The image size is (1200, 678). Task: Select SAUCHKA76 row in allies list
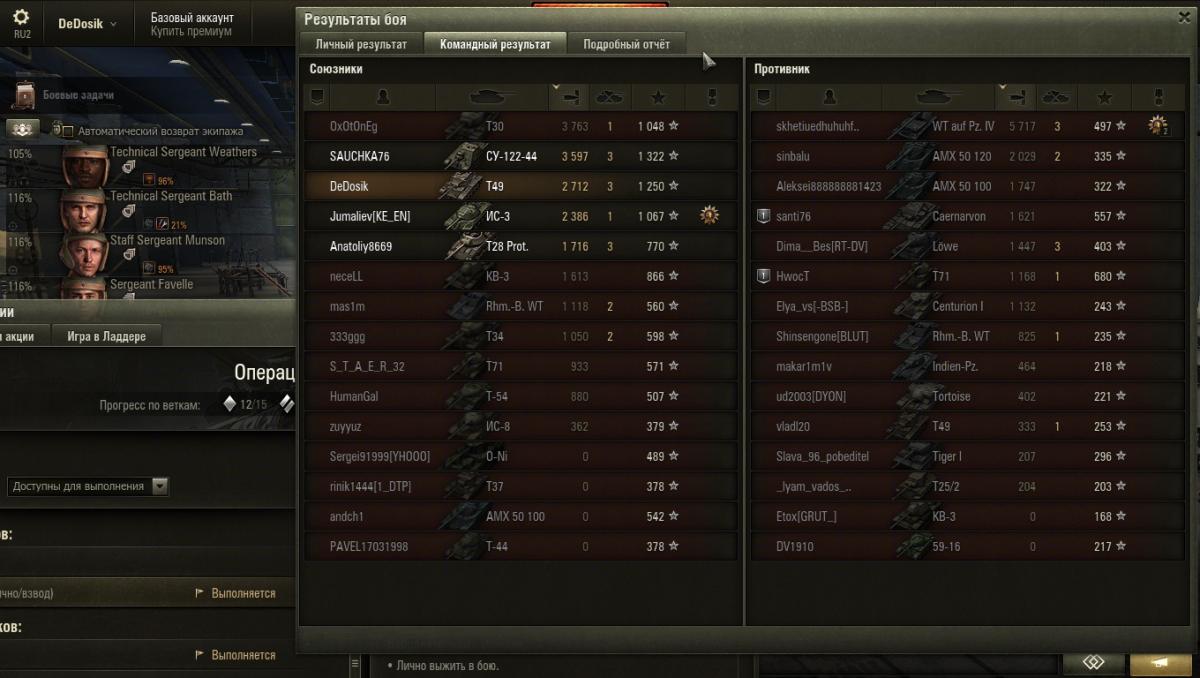click(x=521, y=156)
